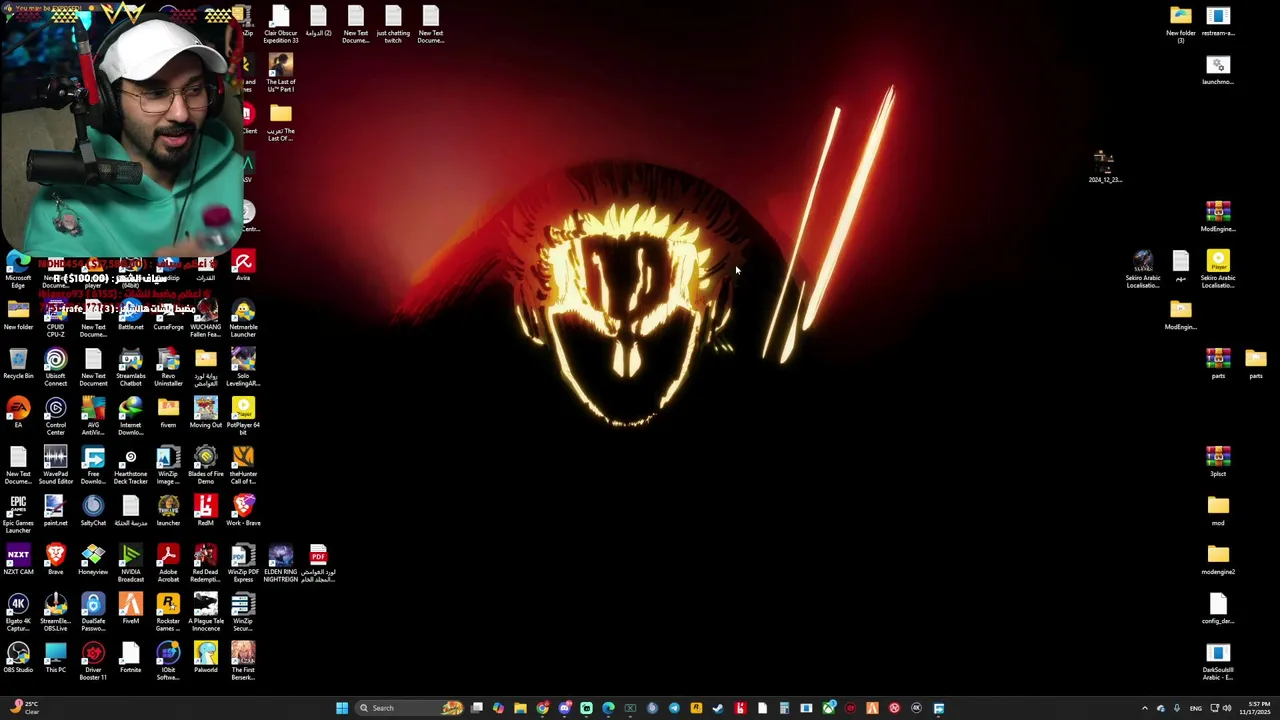1280x720 pixels.
Task: Open Blades of Fire Demo shortcut
Action: click(x=206, y=465)
